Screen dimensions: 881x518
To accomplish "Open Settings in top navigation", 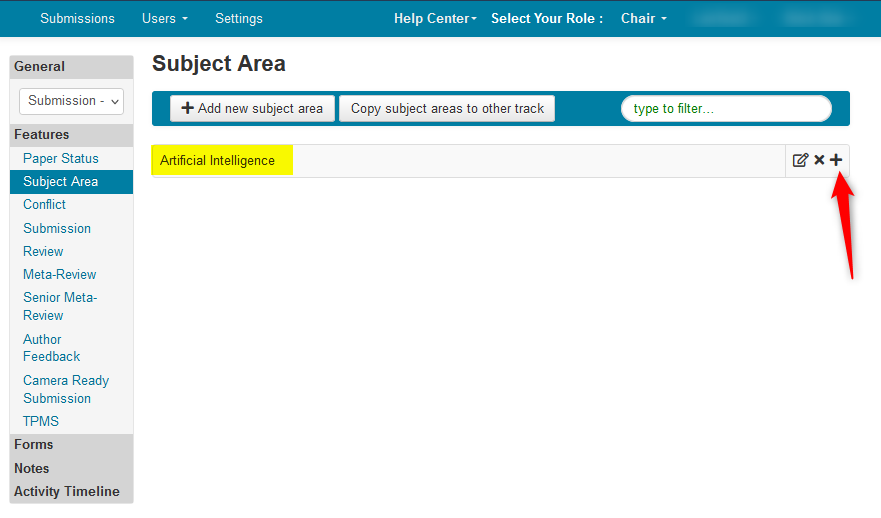I will click(239, 19).
